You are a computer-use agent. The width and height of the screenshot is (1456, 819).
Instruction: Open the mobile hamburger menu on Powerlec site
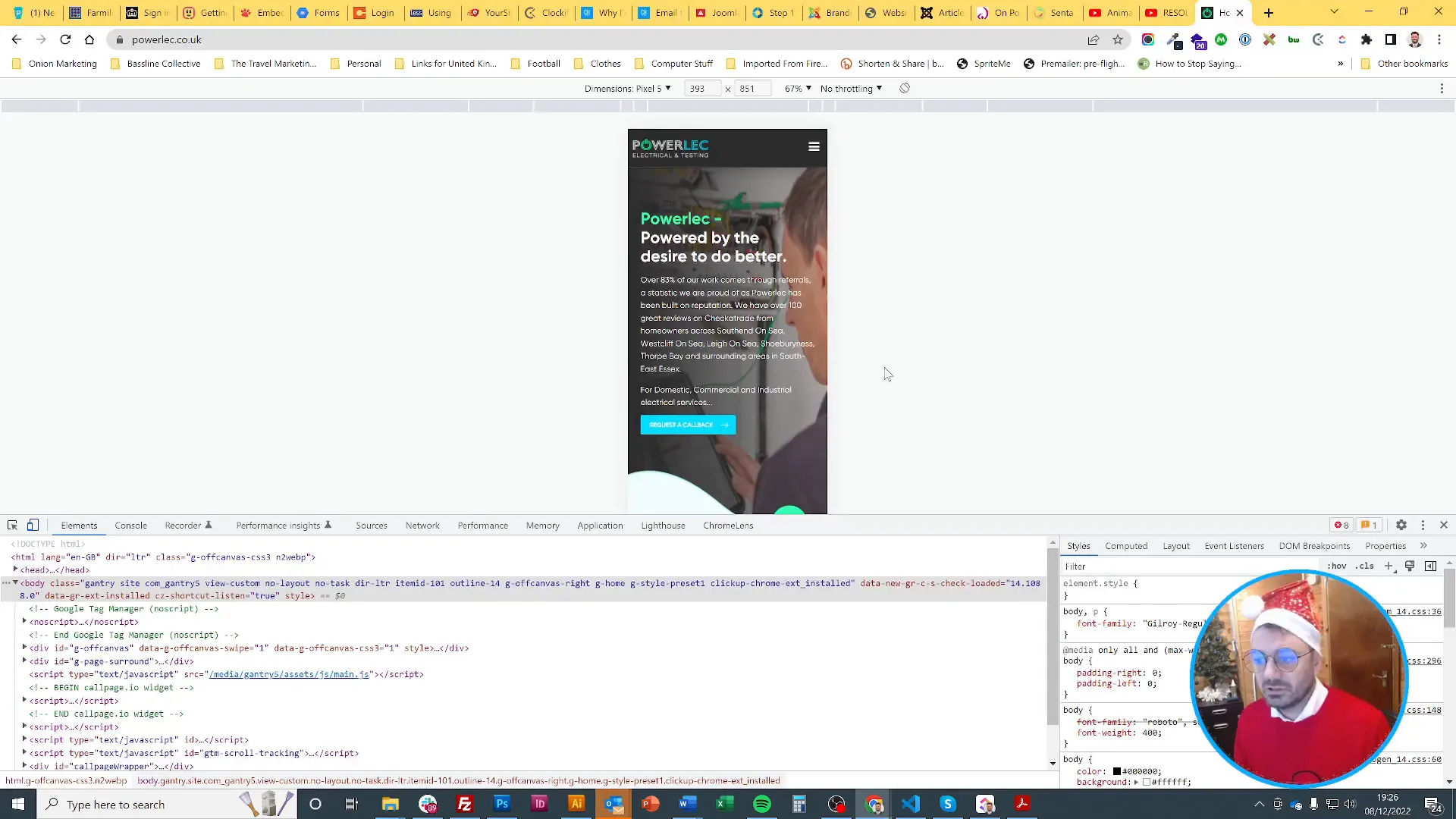tap(814, 146)
